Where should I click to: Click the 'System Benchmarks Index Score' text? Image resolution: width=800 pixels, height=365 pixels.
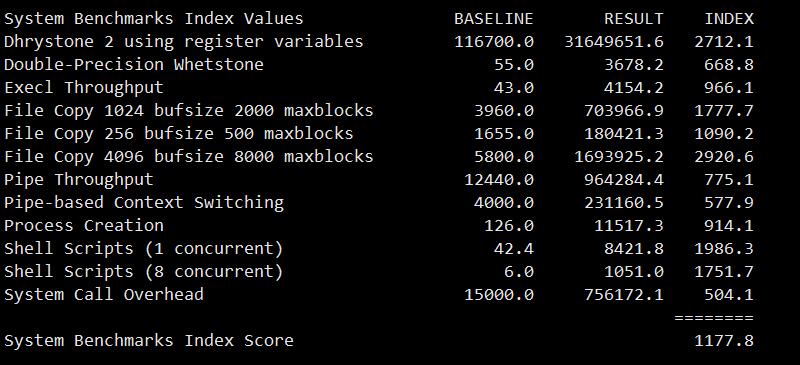pos(148,340)
